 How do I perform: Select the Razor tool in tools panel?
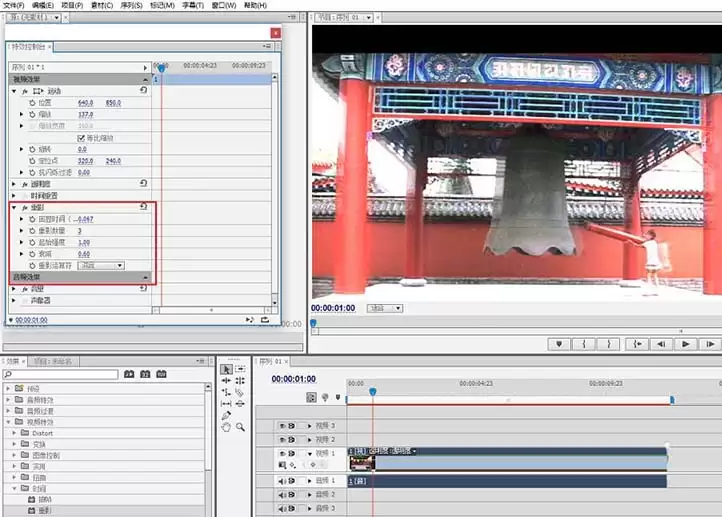240,392
